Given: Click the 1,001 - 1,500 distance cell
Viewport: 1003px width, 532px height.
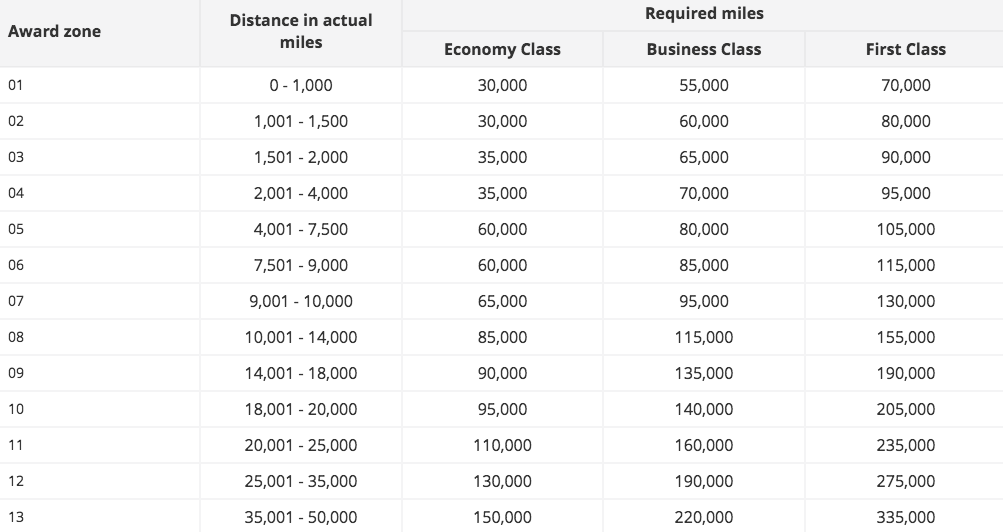Looking at the screenshot, I should point(301,121).
